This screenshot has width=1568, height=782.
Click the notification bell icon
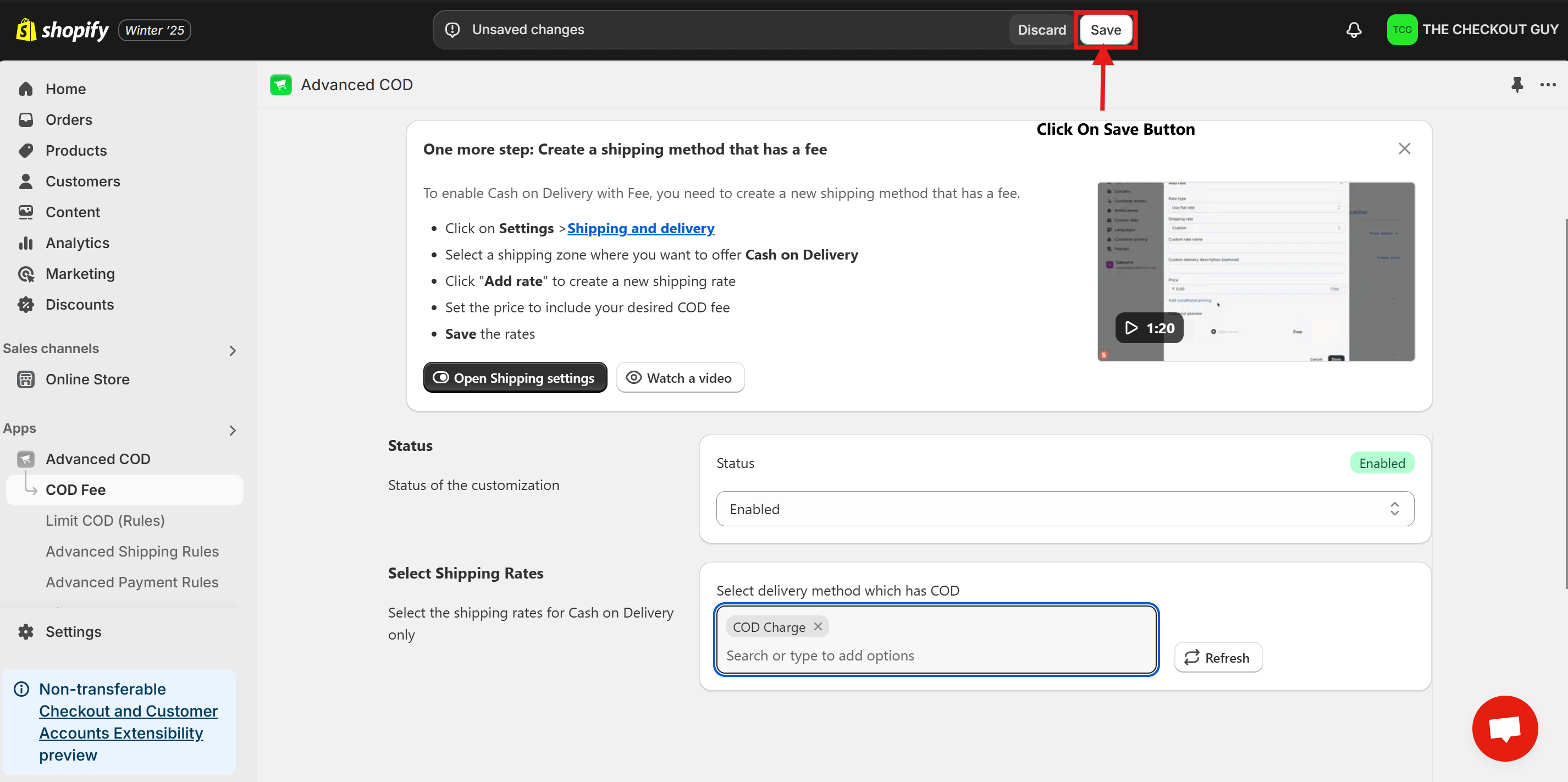tap(1353, 30)
